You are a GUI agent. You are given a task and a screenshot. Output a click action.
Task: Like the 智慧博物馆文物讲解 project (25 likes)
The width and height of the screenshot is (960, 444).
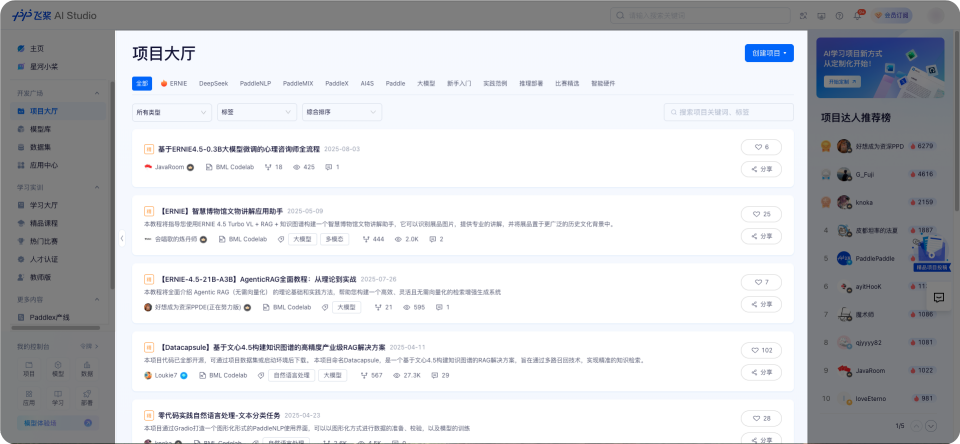tap(761, 214)
